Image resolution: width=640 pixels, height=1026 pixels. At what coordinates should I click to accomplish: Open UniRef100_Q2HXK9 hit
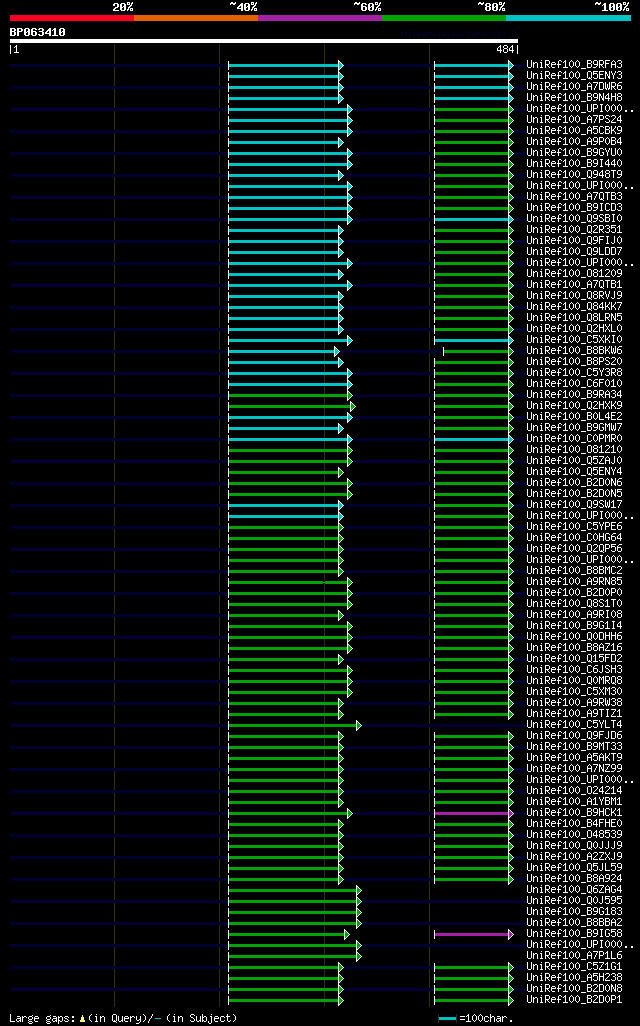[x=575, y=406]
